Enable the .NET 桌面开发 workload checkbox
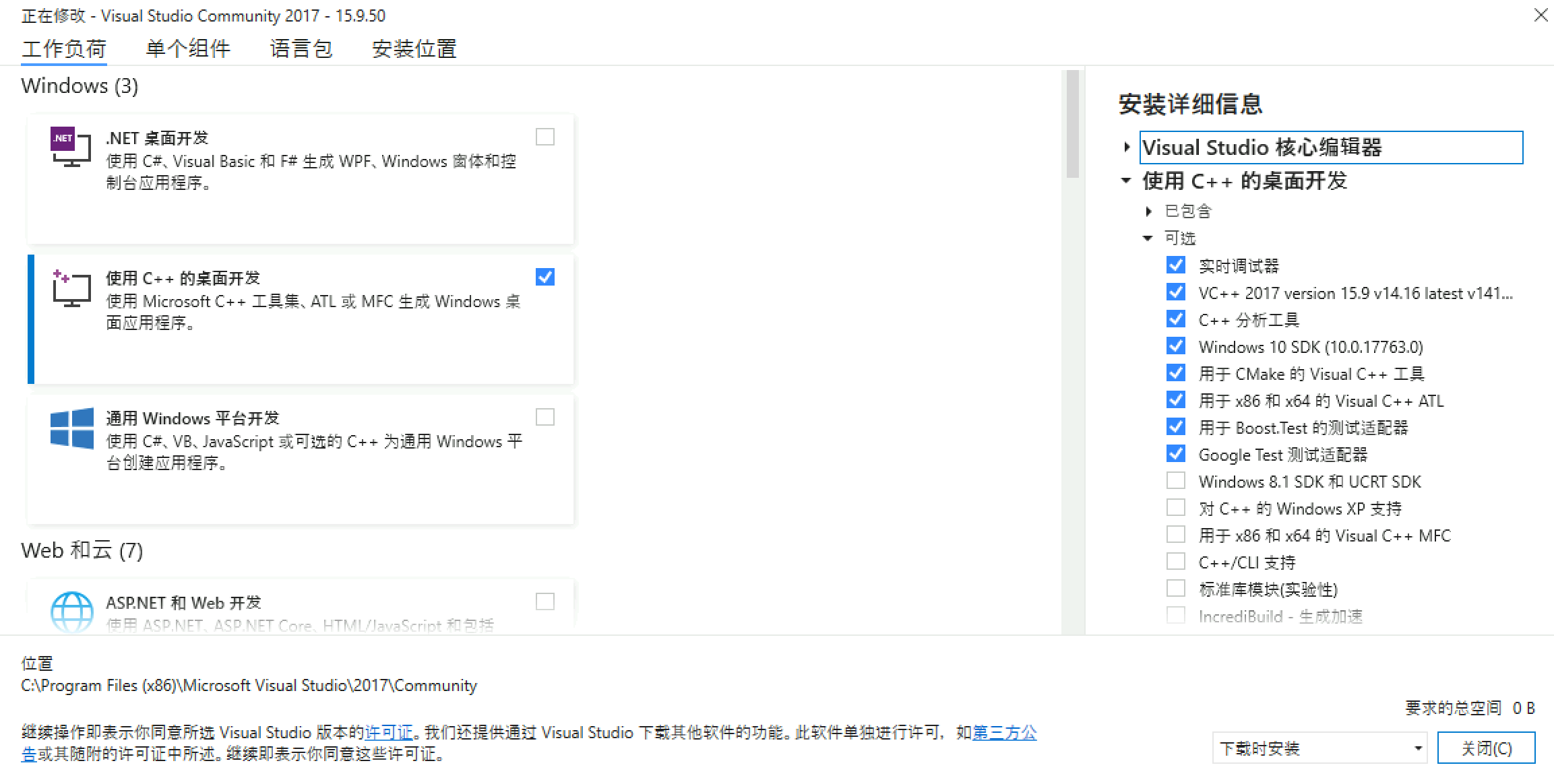Image resolution: width=1554 pixels, height=784 pixels. coord(545,137)
